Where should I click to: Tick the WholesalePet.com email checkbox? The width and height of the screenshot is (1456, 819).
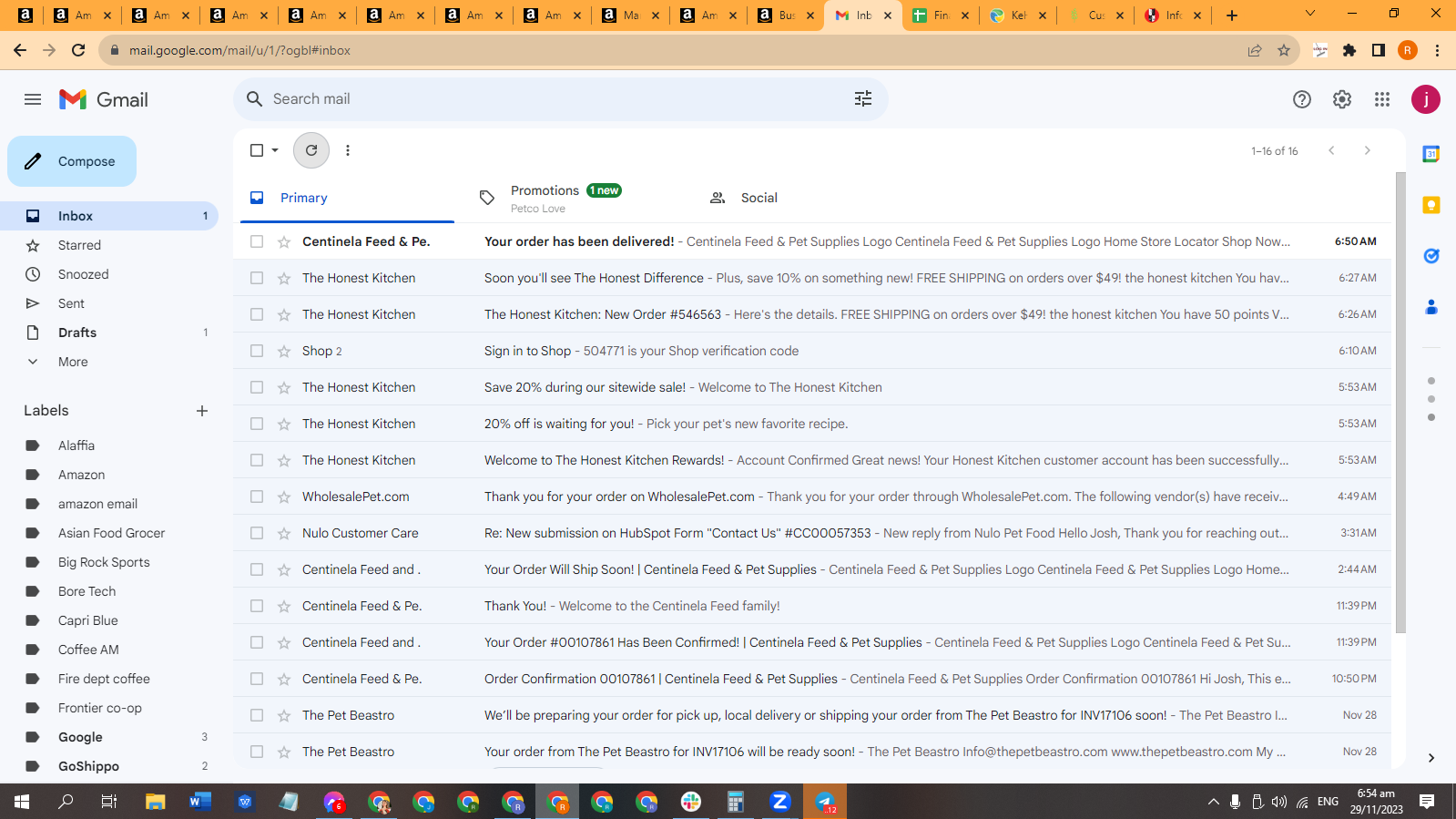[257, 497]
